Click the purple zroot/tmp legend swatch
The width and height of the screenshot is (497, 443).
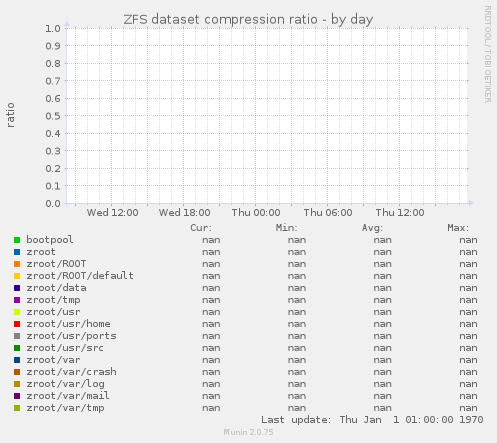pos(17,300)
